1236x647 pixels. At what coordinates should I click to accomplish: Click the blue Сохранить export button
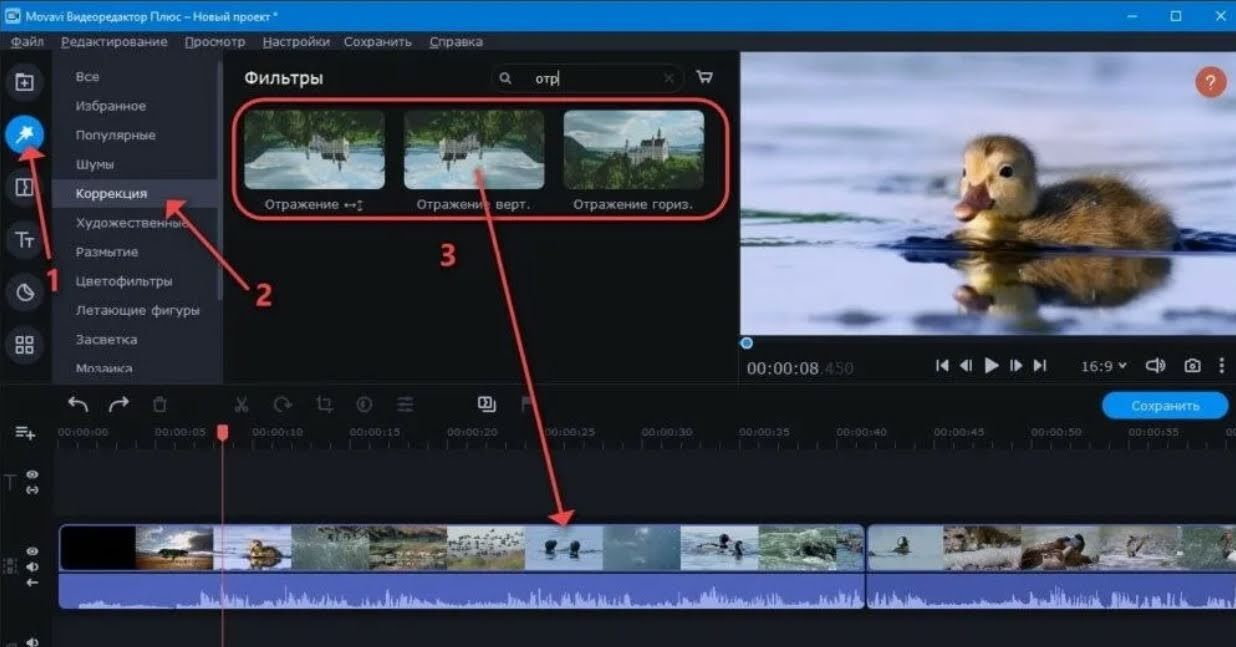pyautogui.click(x=1165, y=405)
